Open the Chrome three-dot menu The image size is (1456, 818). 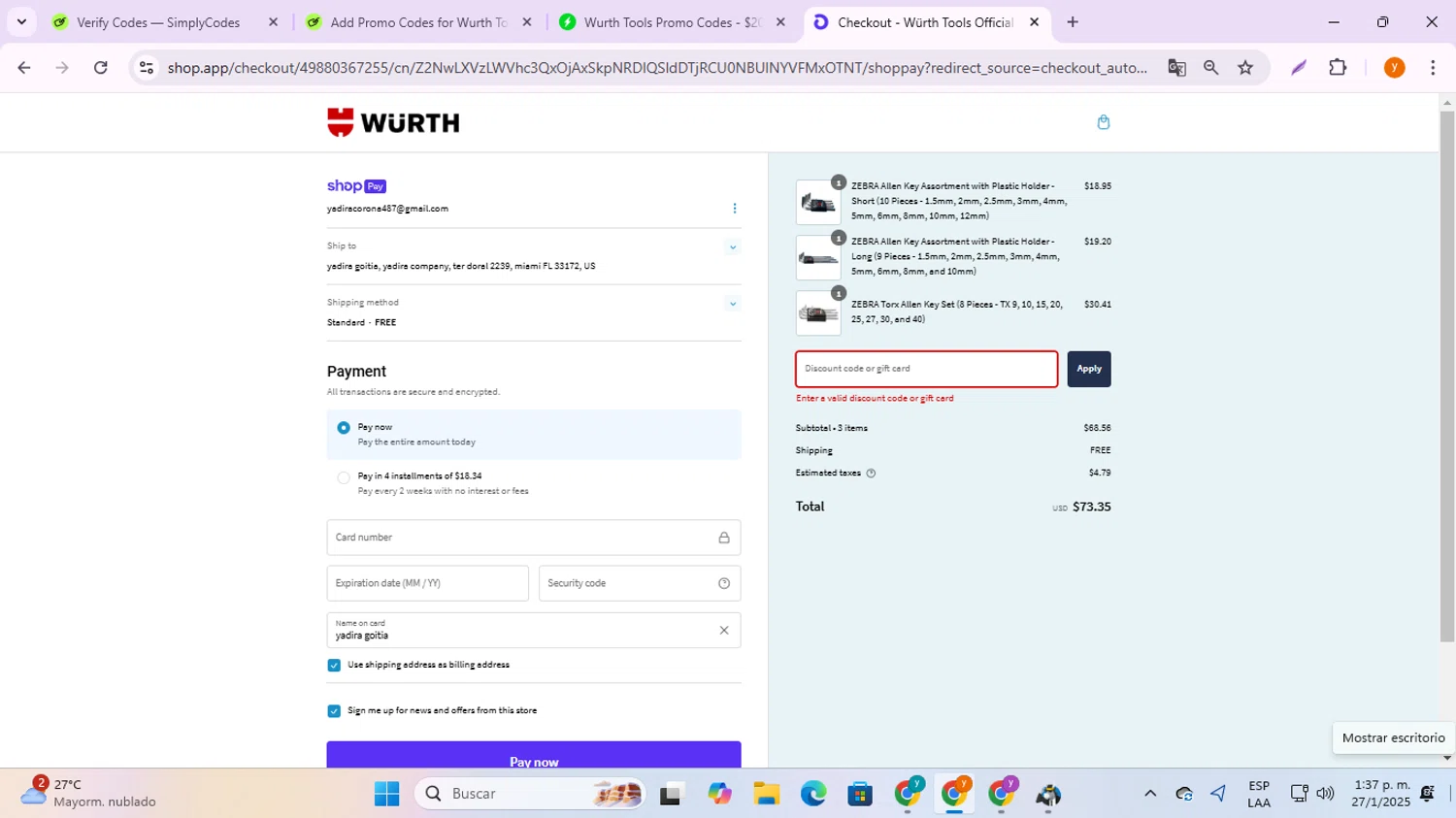[1433, 68]
